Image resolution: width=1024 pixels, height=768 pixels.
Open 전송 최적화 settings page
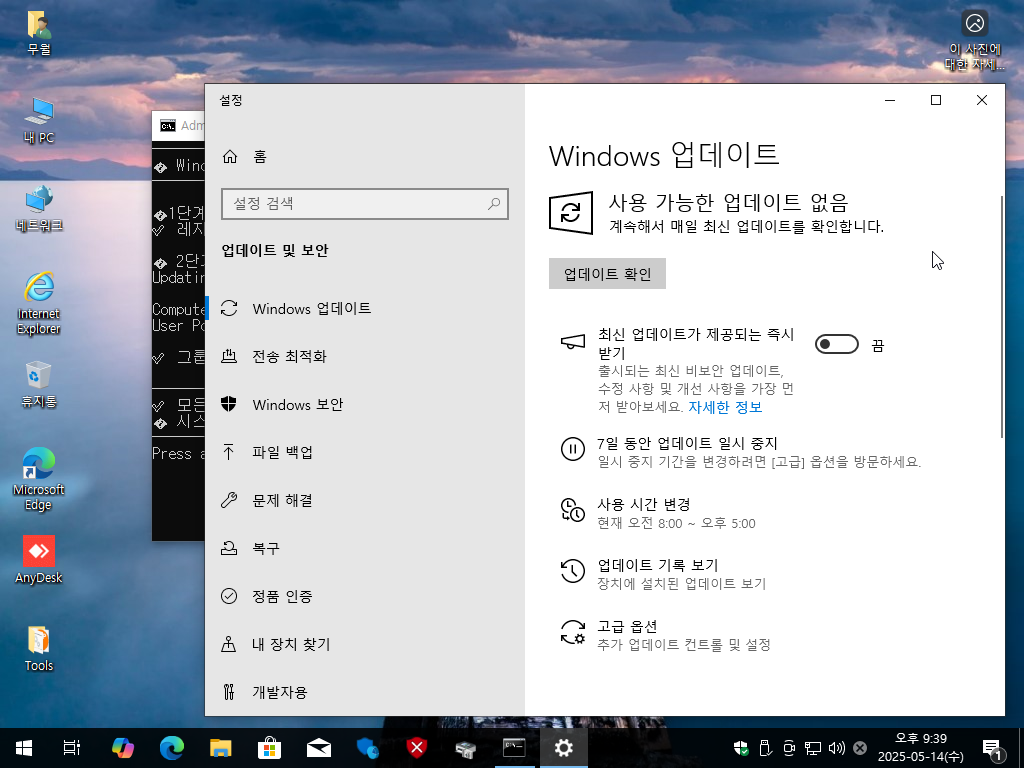364,357
